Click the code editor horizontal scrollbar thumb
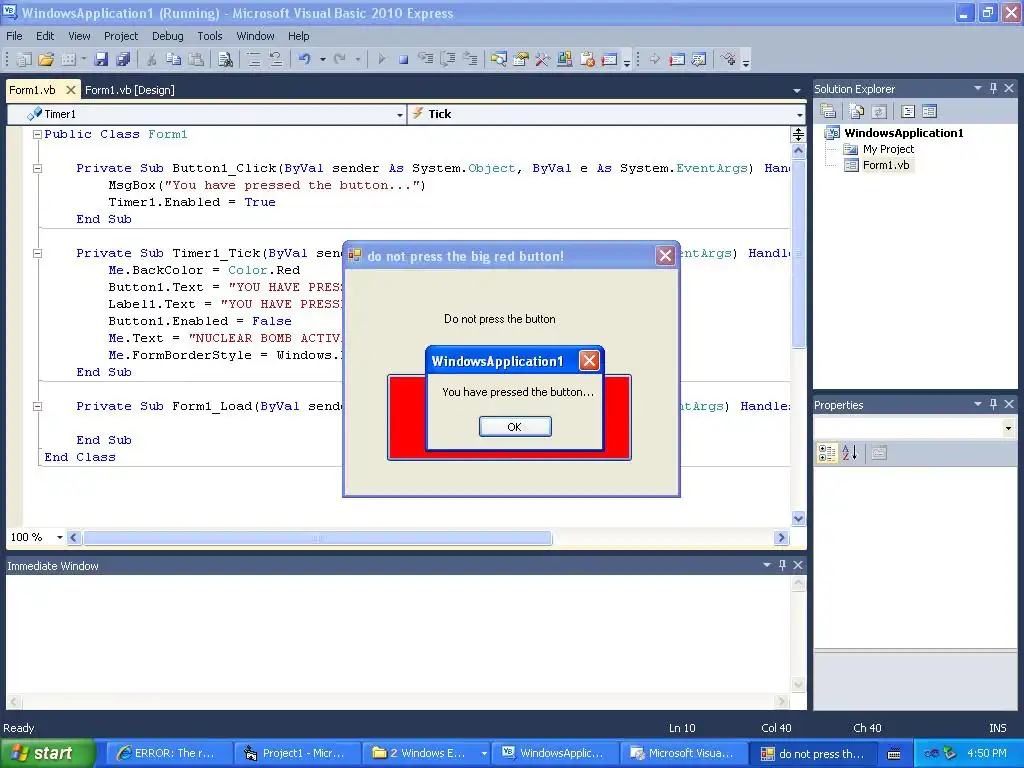 (x=317, y=538)
